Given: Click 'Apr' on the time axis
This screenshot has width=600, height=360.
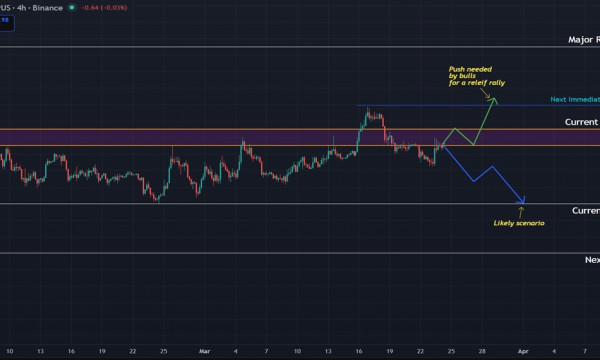Looking at the screenshot, I should pyautogui.click(x=523, y=351).
